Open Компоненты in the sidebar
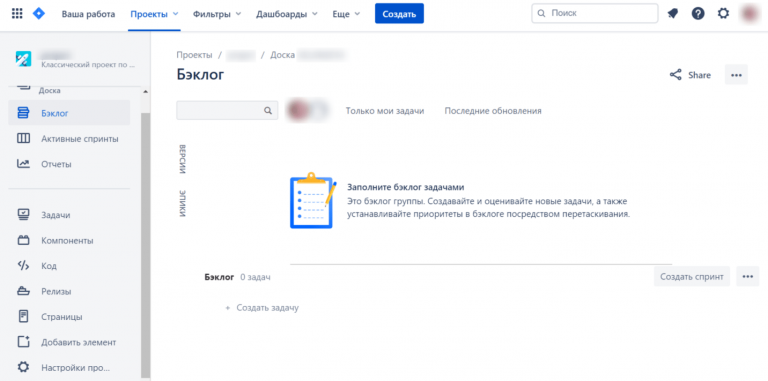768x381 pixels. pyautogui.click(x=69, y=240)
